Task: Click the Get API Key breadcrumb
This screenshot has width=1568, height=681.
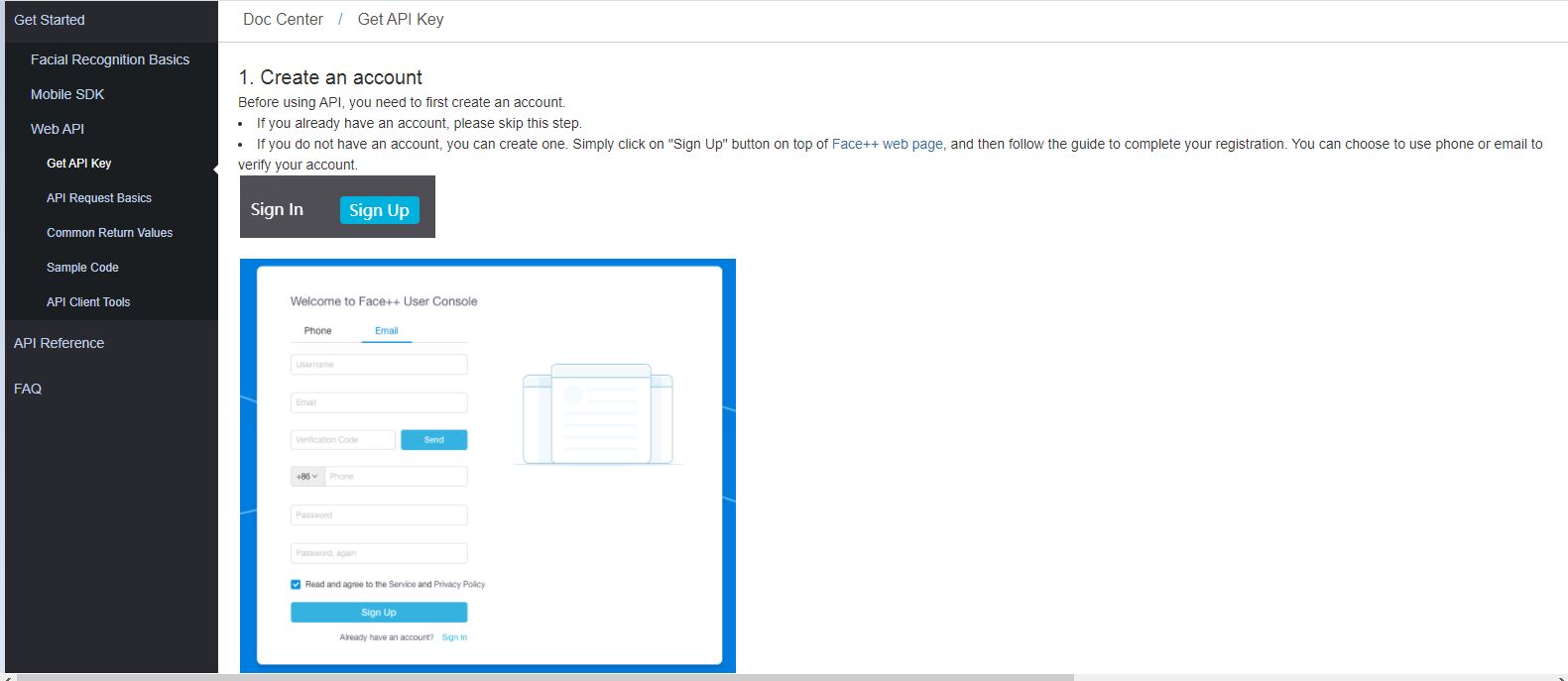Action: coord(401,20)
